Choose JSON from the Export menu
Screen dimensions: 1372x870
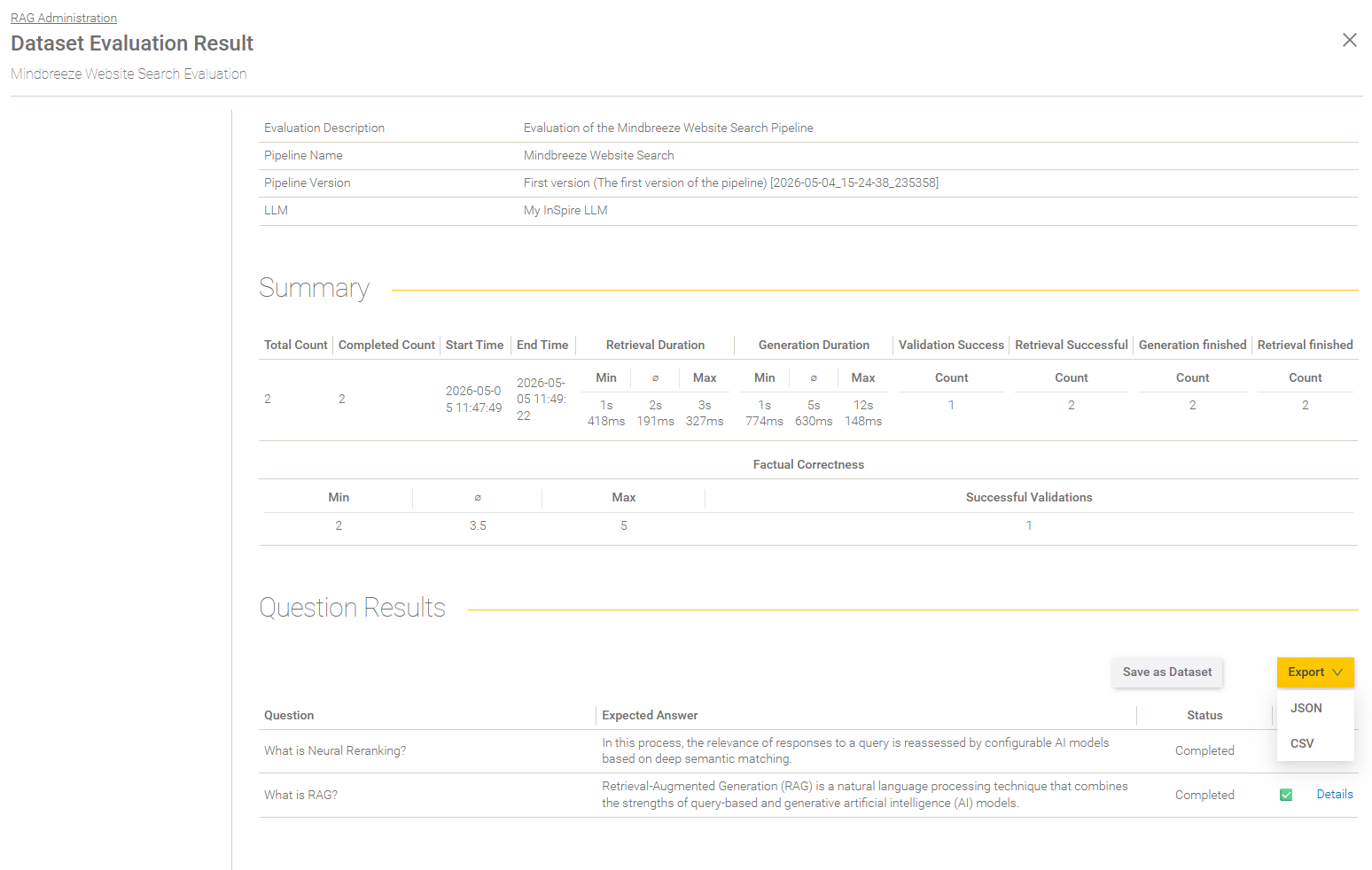click(x=1306, y=708)
